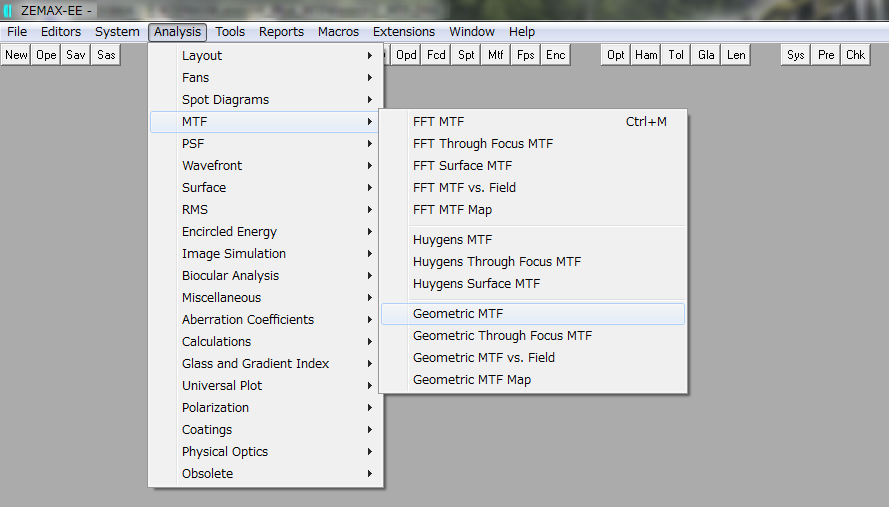Click the Spt spot diagram toolbar button
Image resolution: width=889 pixels, height=507 pixels.
pos(466,55)
